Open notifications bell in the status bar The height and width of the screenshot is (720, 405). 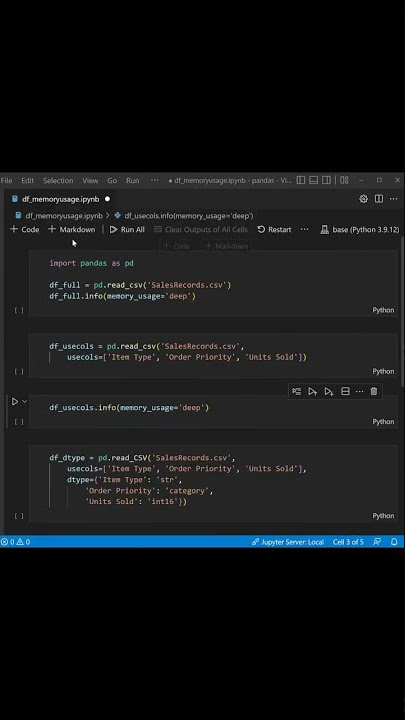pyautogui.click(x=394, y=542)
